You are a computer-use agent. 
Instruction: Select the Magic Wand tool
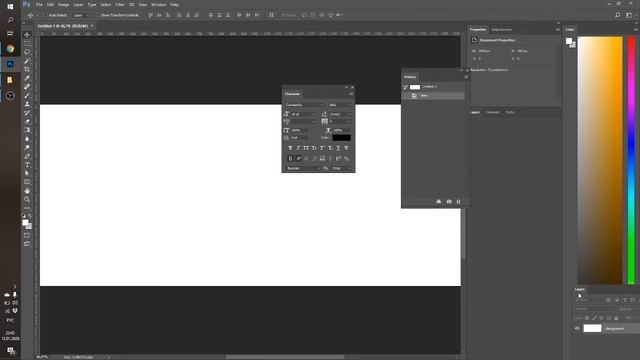tap(27, 61)
